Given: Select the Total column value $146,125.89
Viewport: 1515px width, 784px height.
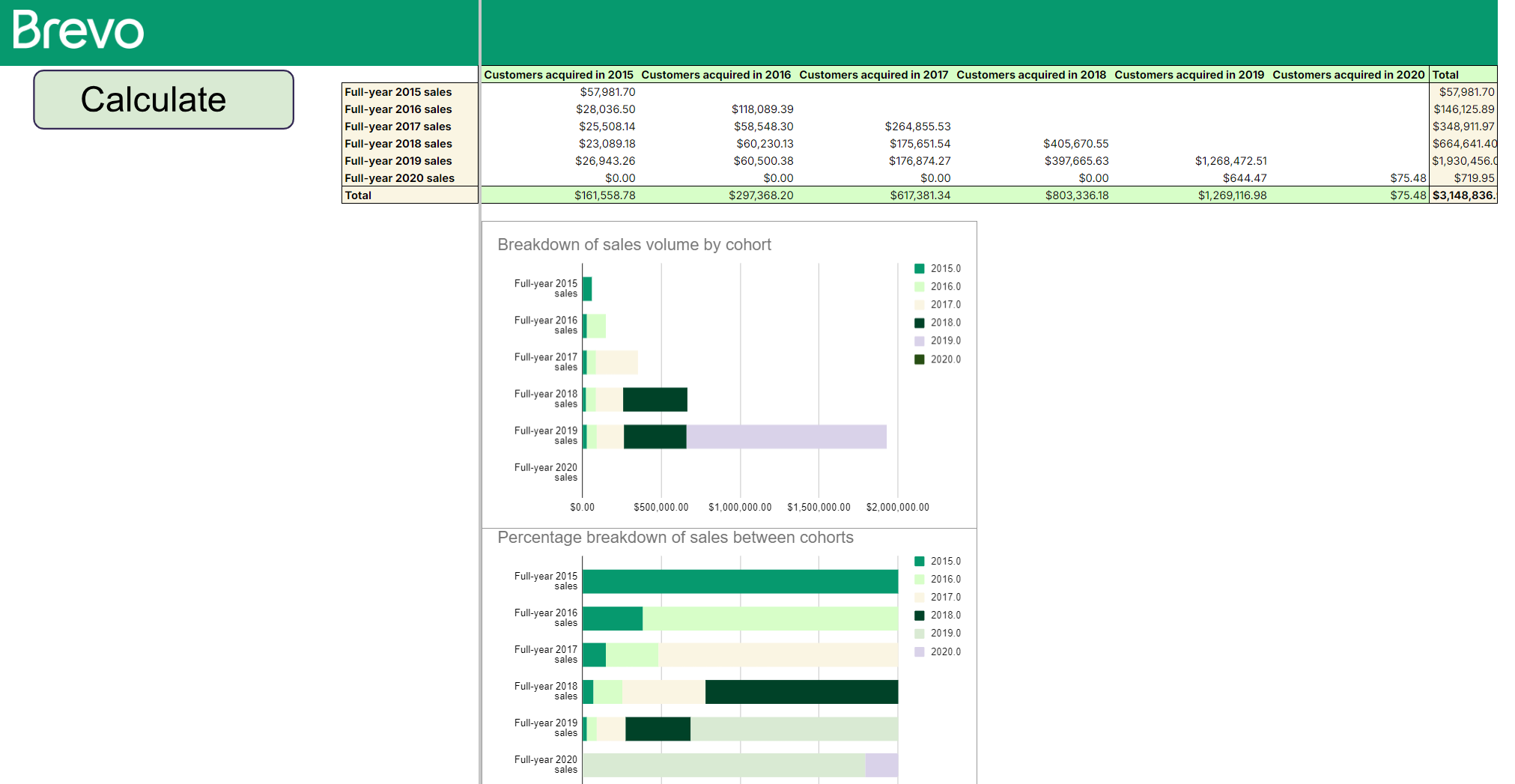Looking at the screenshot, I should click(1463, 109).
